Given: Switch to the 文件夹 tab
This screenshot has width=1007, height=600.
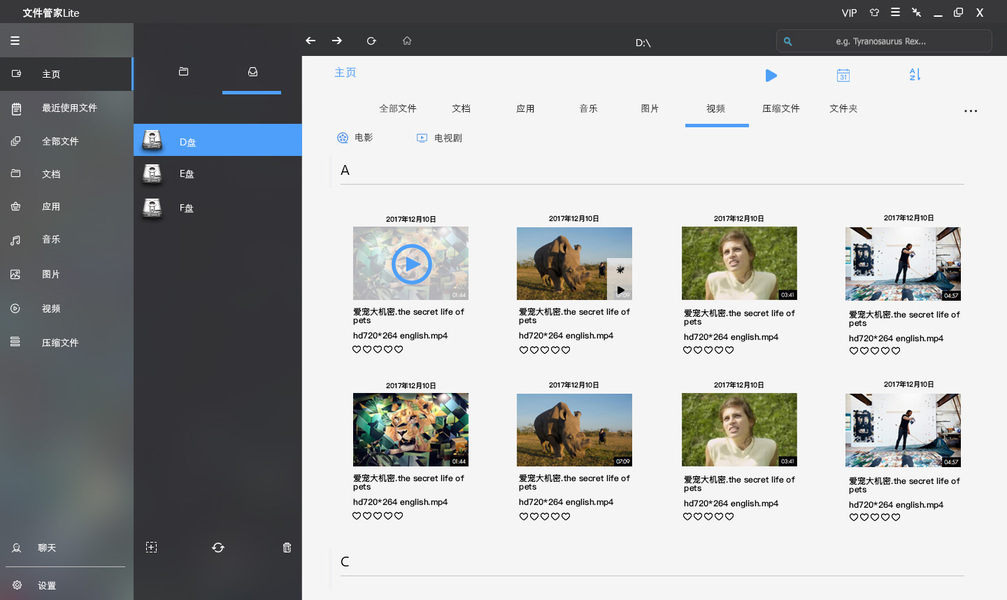Looking at the screenshot, I should (x=843, y=109).
